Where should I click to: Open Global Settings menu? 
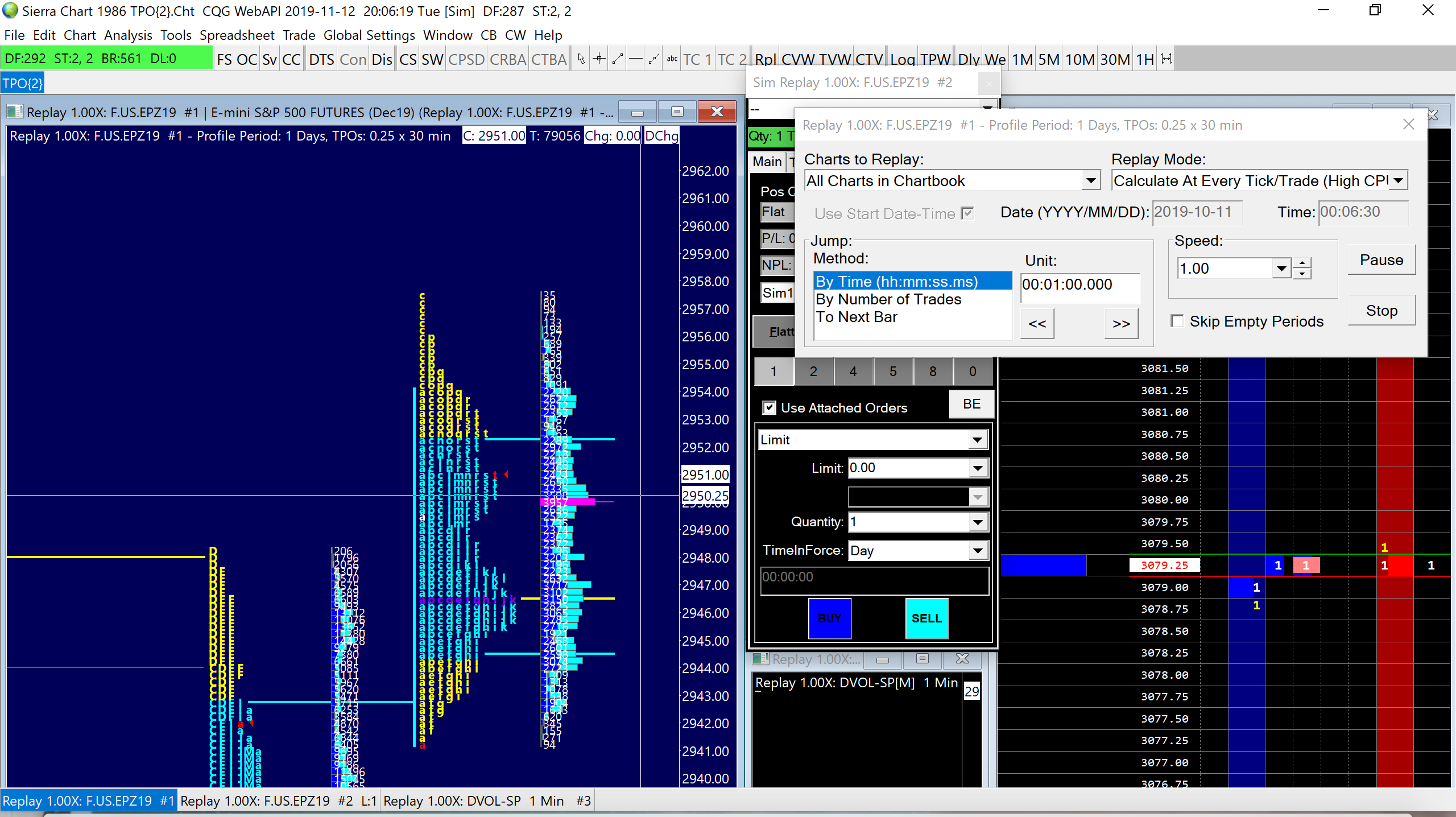[369, 35]
